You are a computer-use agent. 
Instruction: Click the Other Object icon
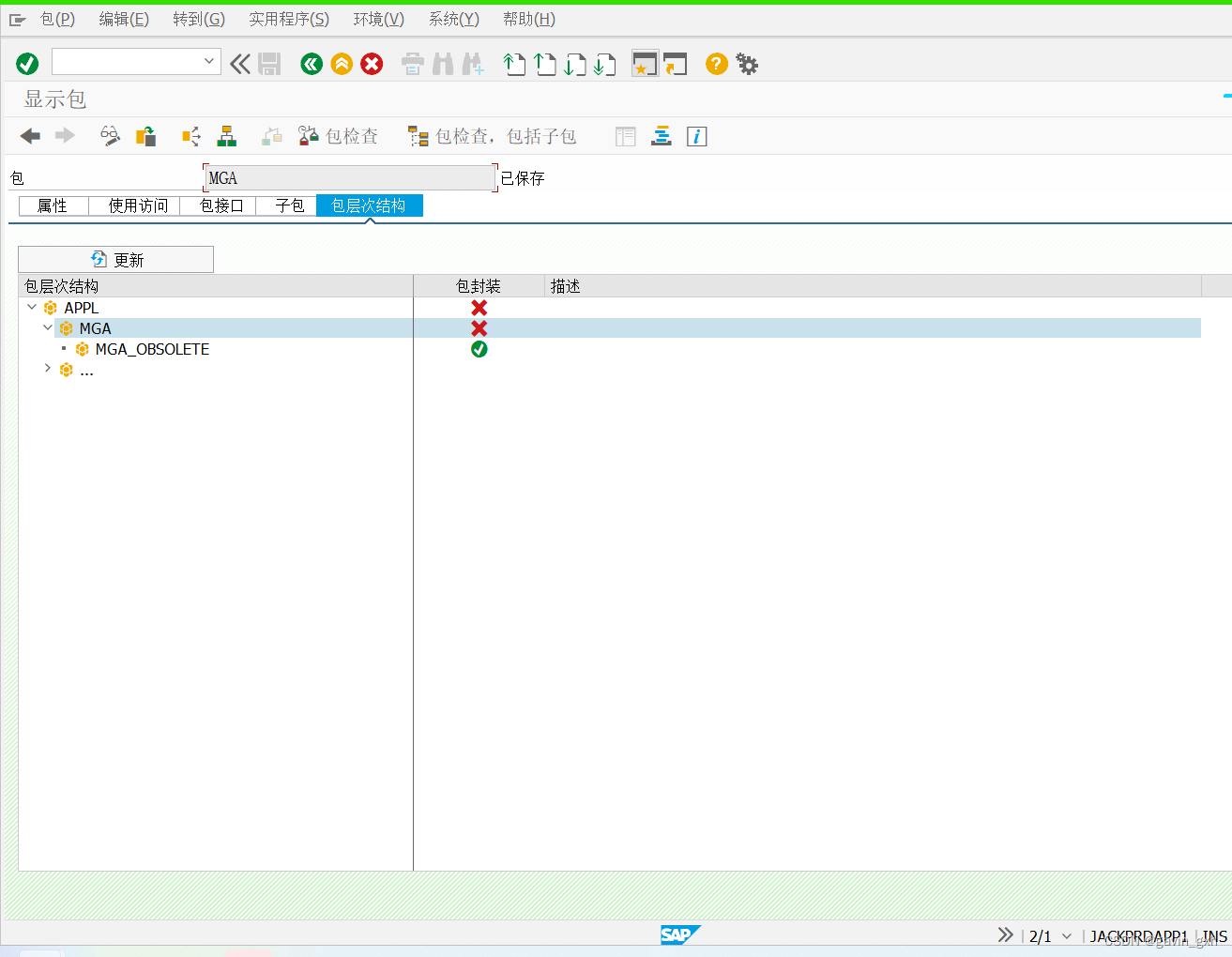[145, 136]
